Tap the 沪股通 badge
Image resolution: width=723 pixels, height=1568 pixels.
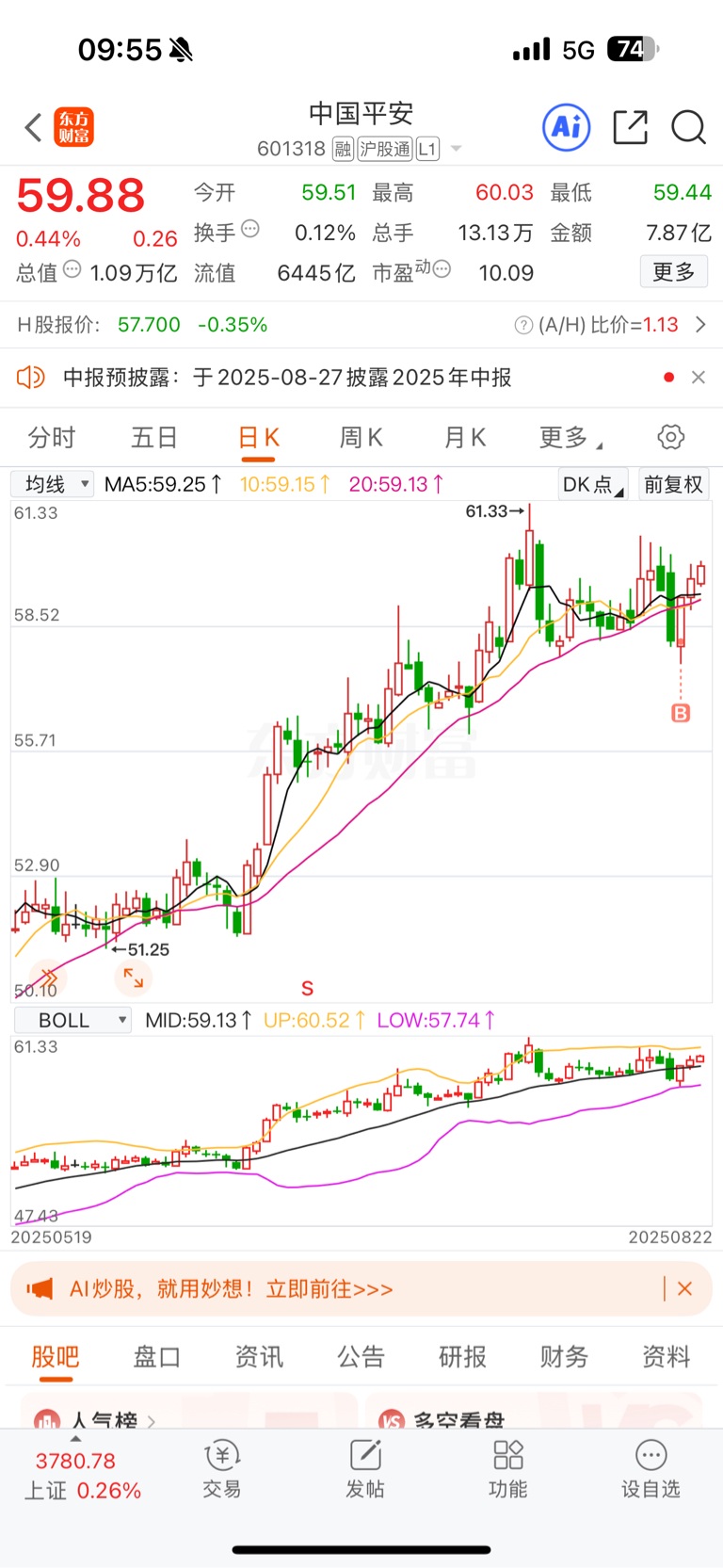[x=385, y=149]
